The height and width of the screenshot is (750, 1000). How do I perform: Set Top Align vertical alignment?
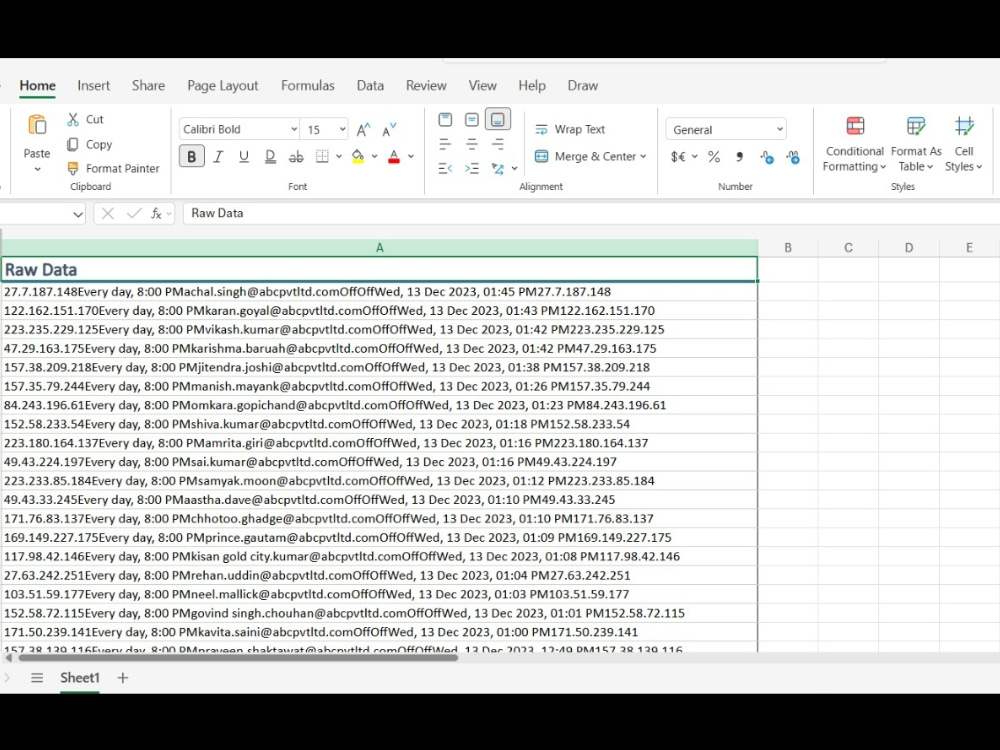[445, 120]
